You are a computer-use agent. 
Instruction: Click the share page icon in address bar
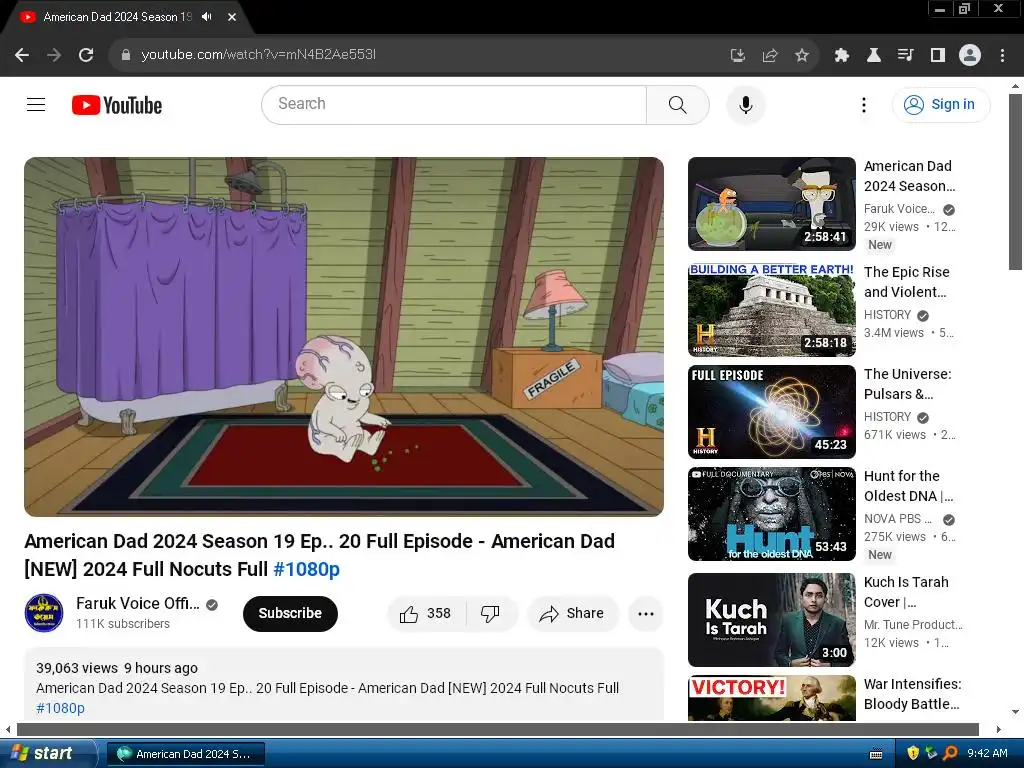click(x=770, y=56)
